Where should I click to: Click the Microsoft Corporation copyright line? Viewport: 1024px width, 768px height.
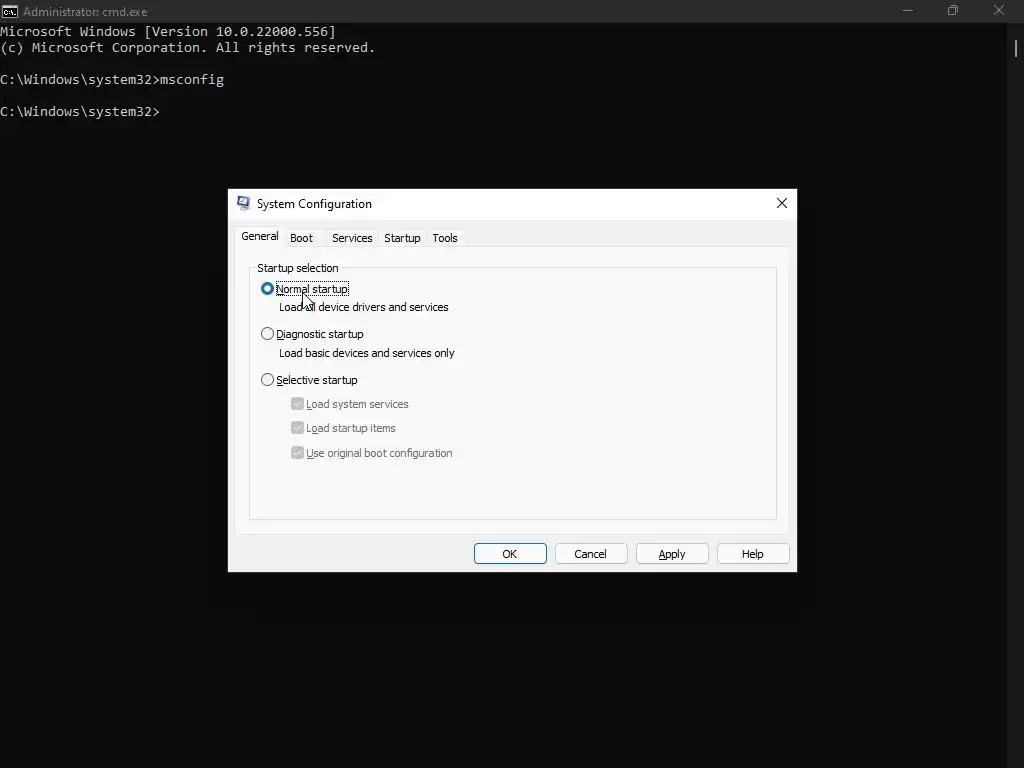coord(188,48)
